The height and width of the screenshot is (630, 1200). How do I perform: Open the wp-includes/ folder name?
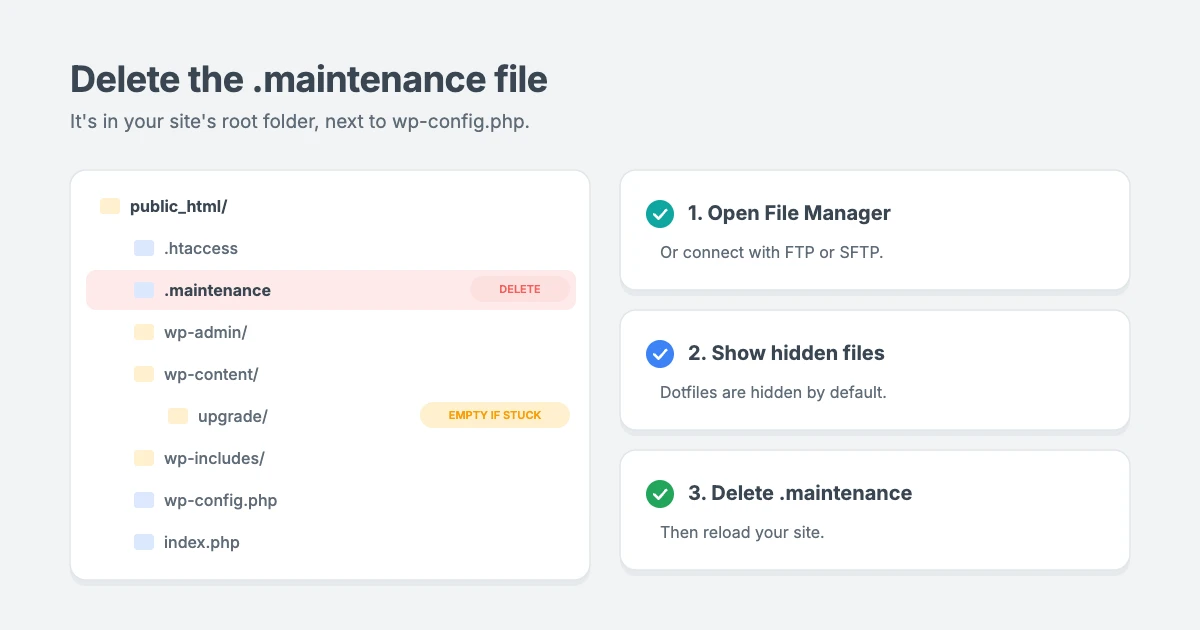tap(214, 458)
